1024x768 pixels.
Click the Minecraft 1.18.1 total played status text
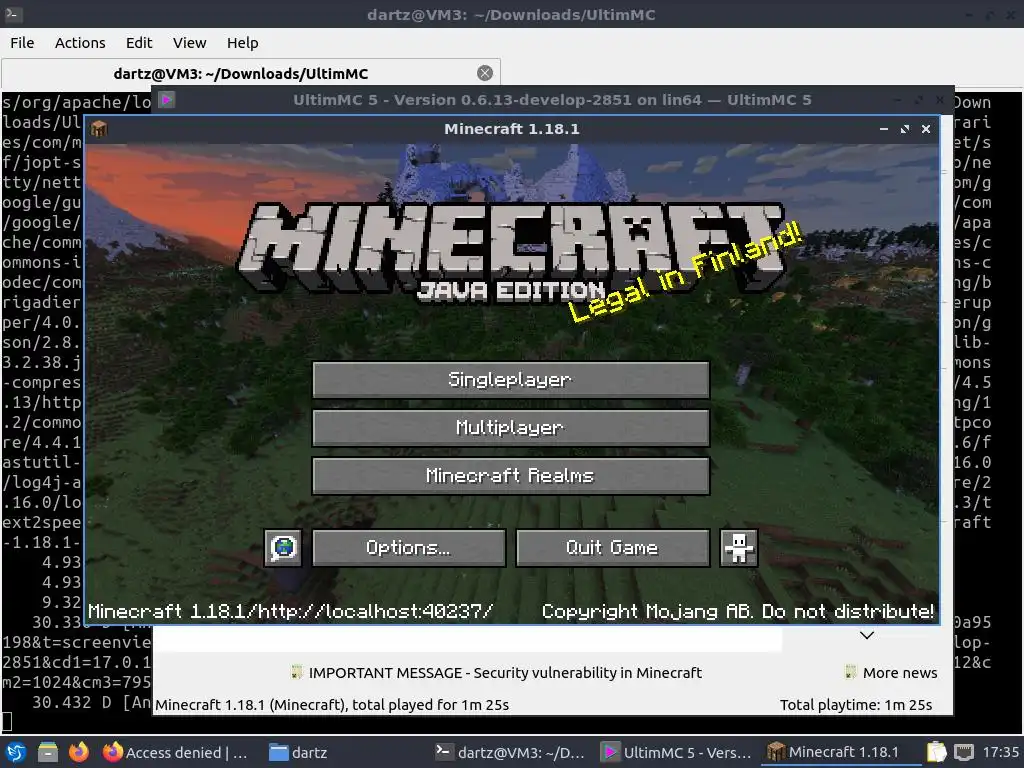[332, 705]
